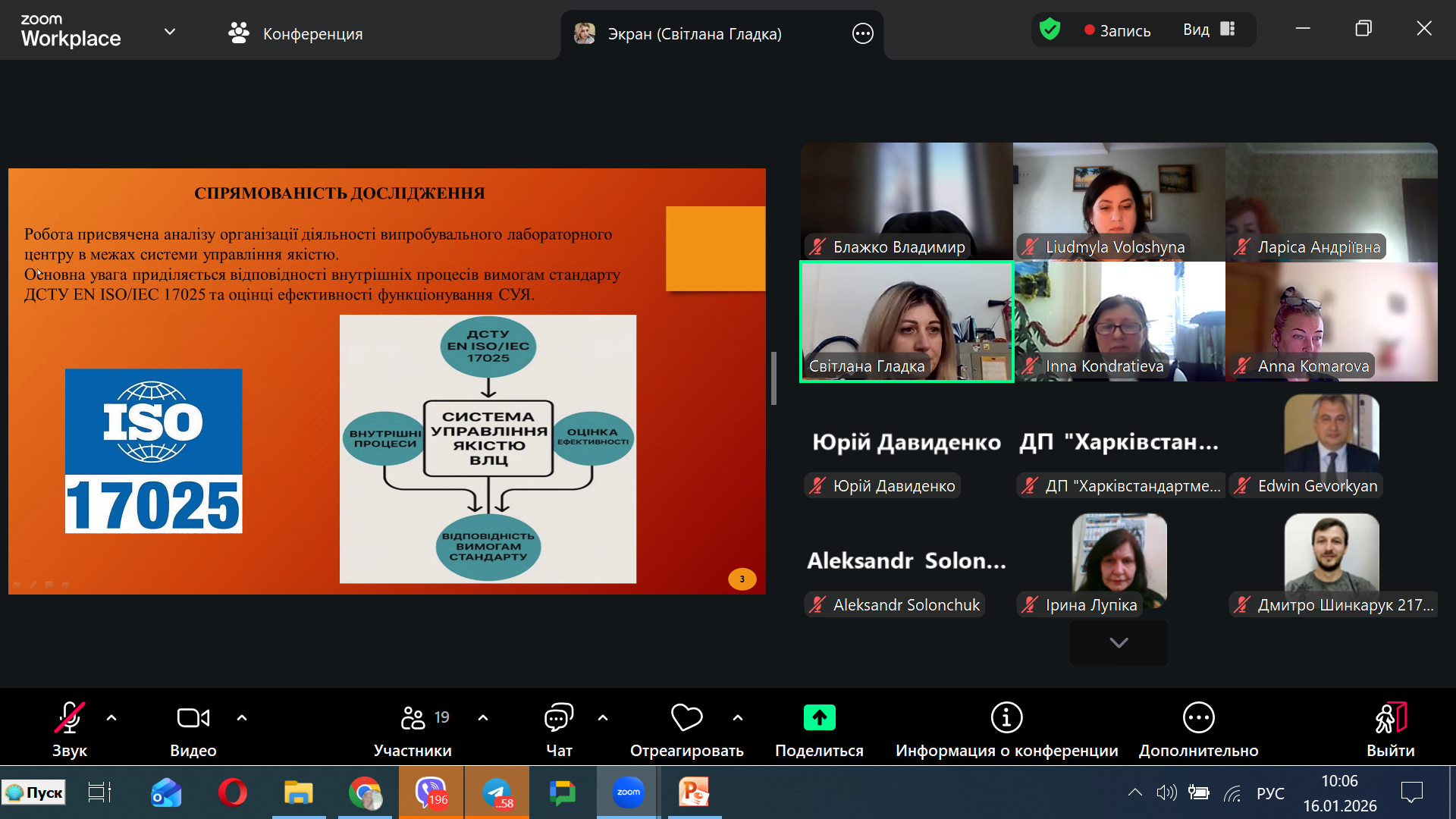The height and width of the screenshot is (819, 1456).
Task: Open the More options icon in toolbar
Action: tap(1198, 718)
